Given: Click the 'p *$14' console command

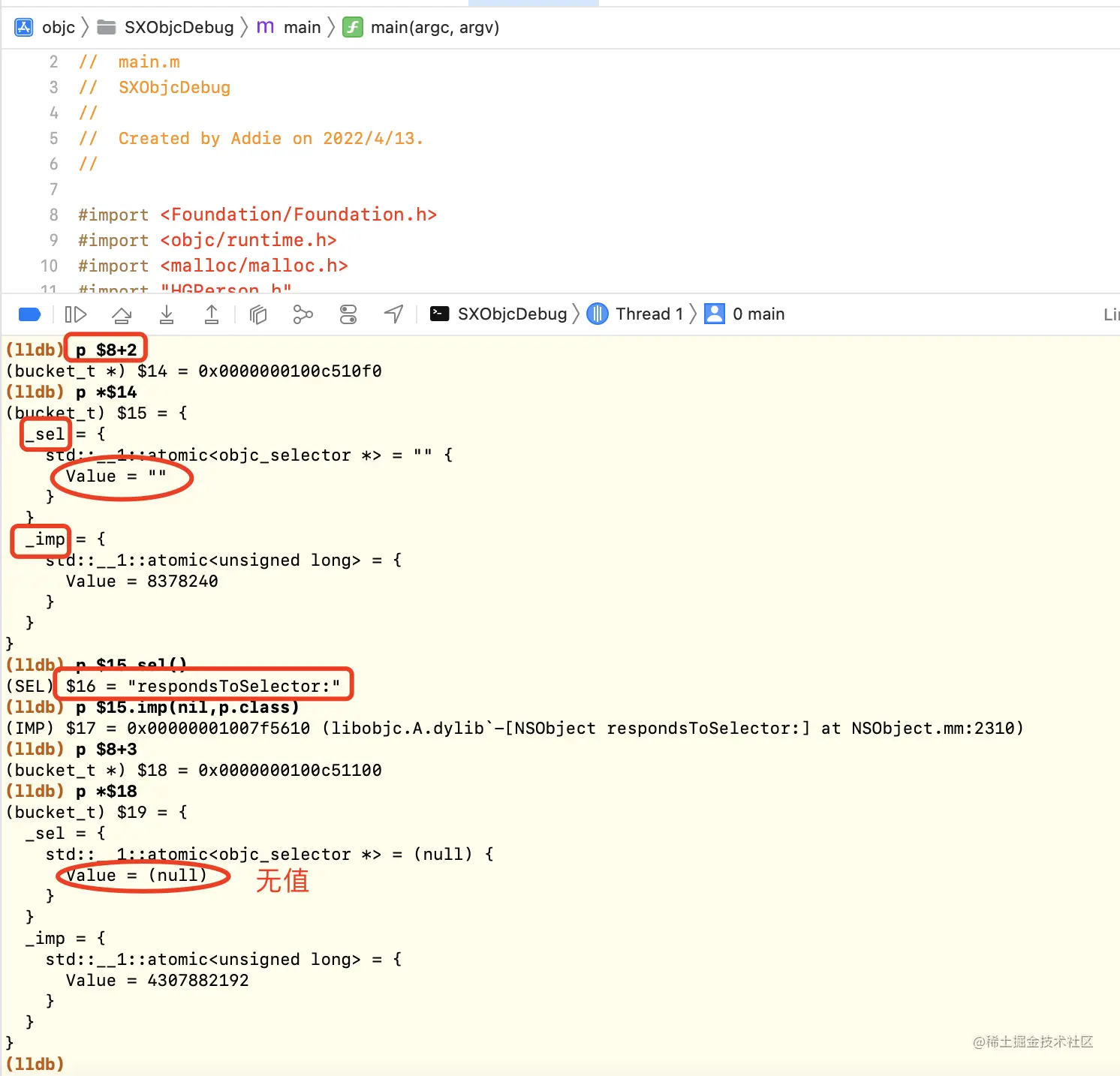Looking at the screenshot, I should (106, 392).
